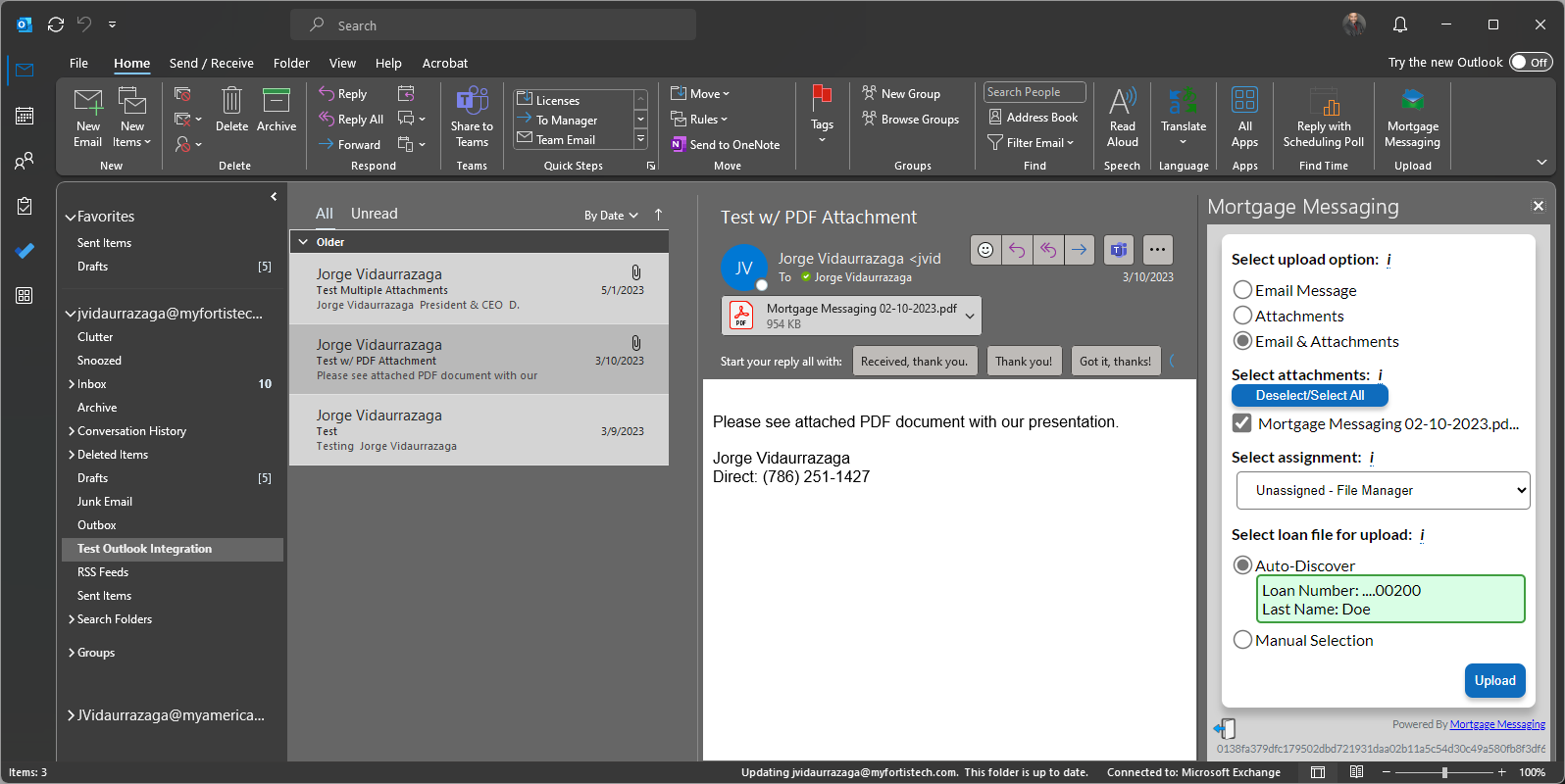Choose Auto-Discover loan file option

coord(1242,565)
